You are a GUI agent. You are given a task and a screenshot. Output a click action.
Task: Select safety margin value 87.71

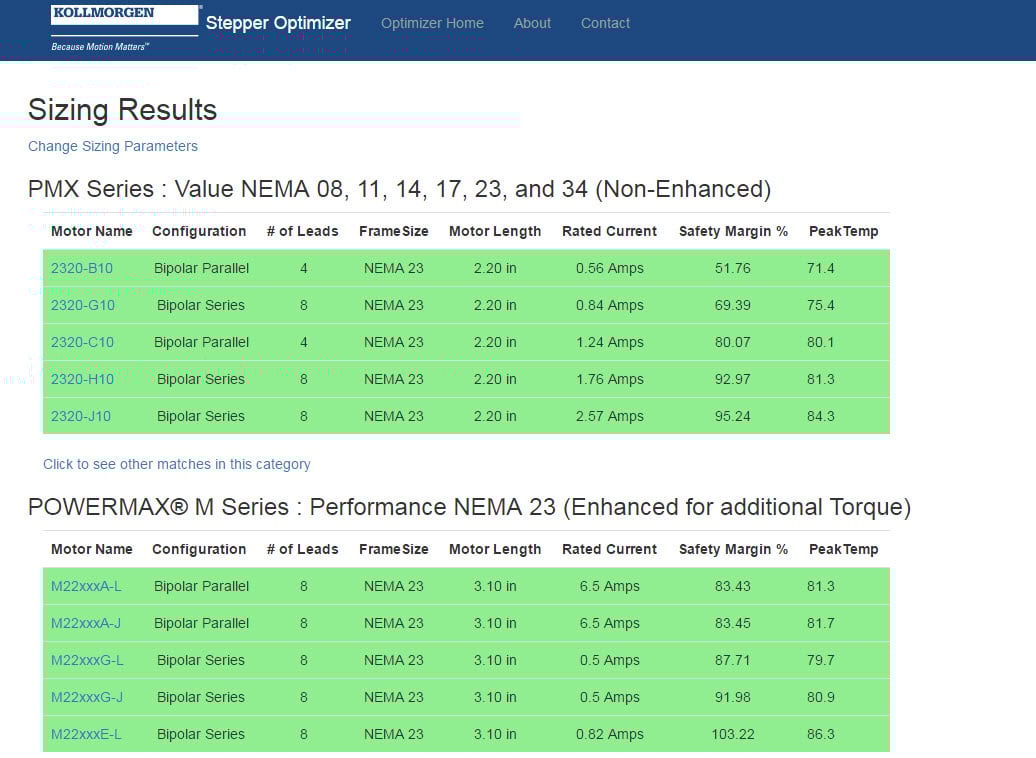pyautogui.click(x=733, y=660)
